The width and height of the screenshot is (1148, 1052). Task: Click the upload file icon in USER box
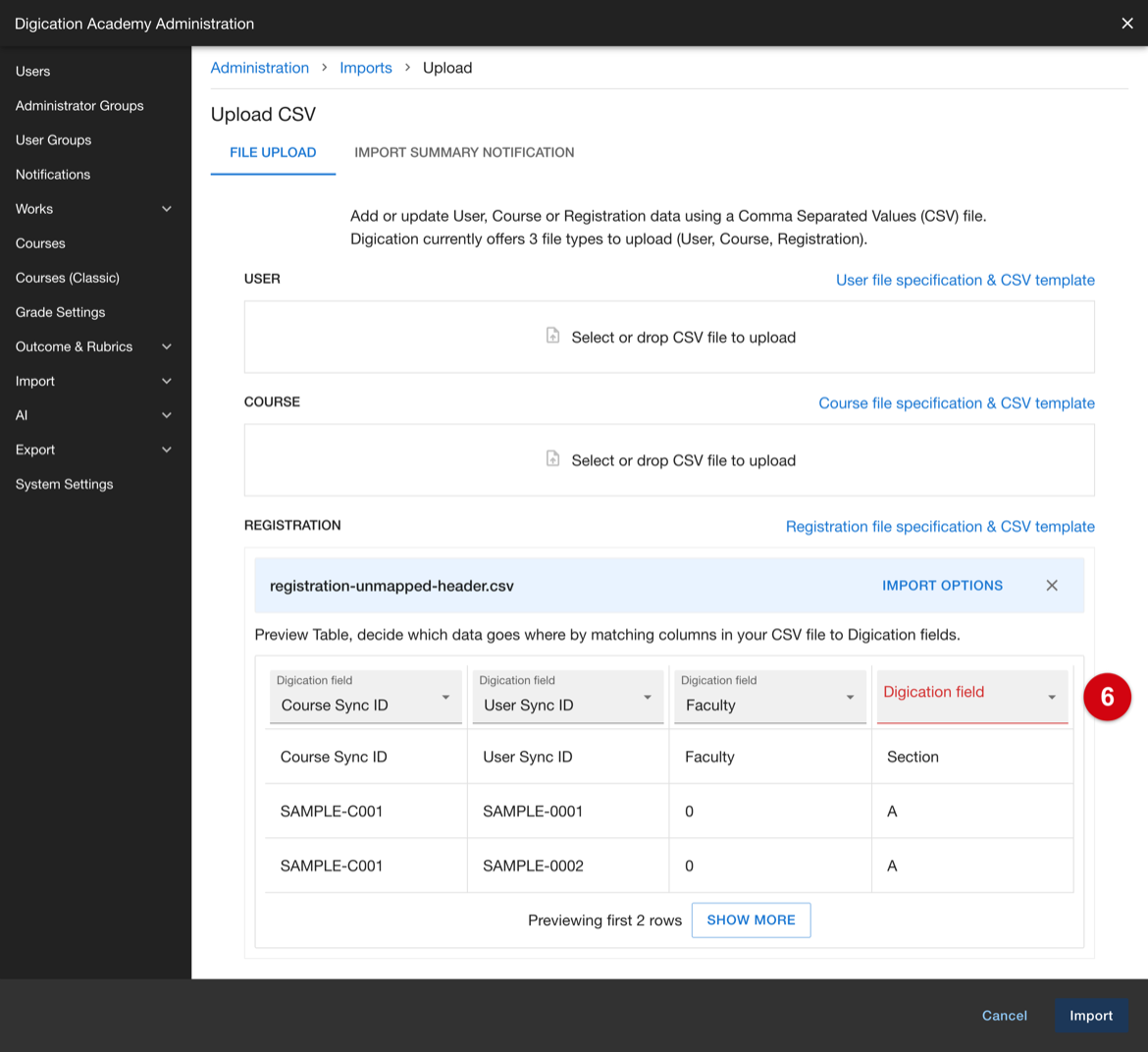pos(552,336)
